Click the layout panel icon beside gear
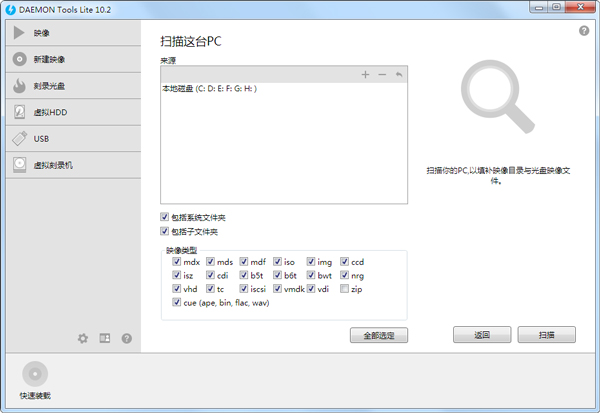This screenshot has width=600, height=413. pos(105,338)
